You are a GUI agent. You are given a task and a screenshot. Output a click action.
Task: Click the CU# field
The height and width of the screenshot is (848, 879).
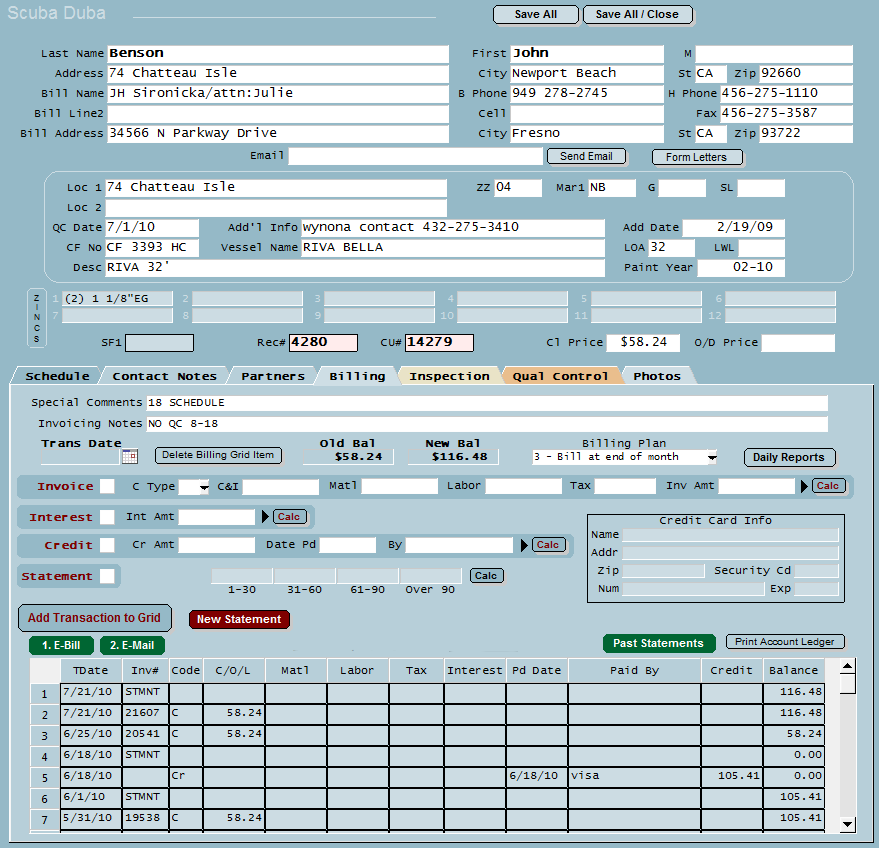point(440,342)
